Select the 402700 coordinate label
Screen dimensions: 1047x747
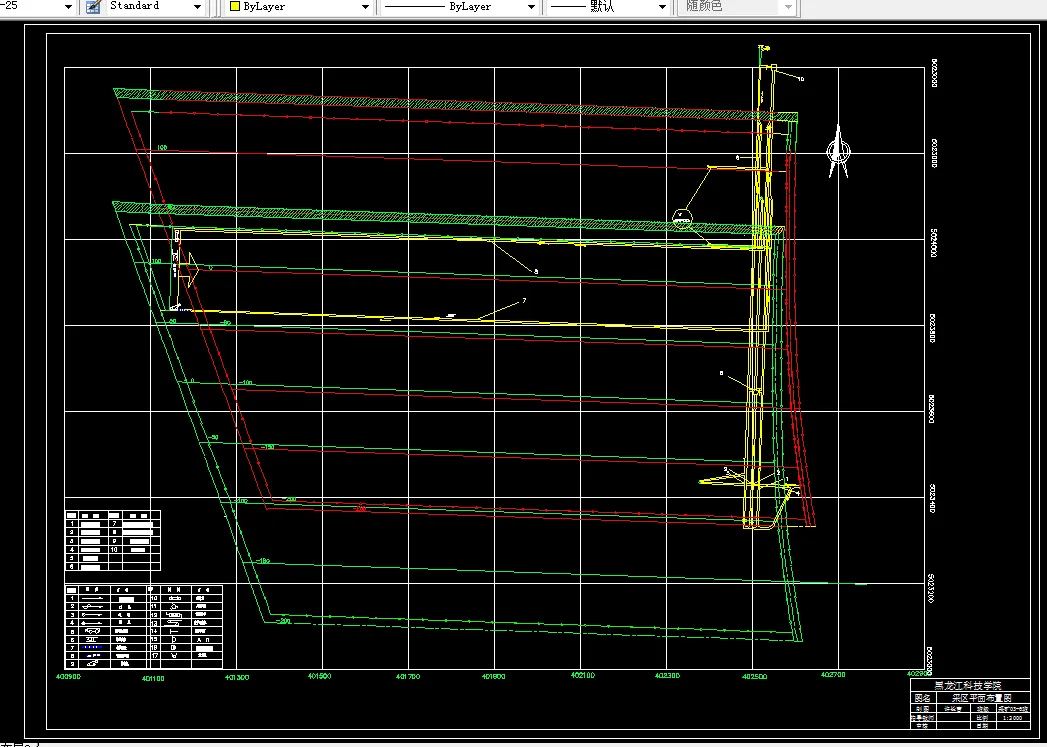pos(832,675)
